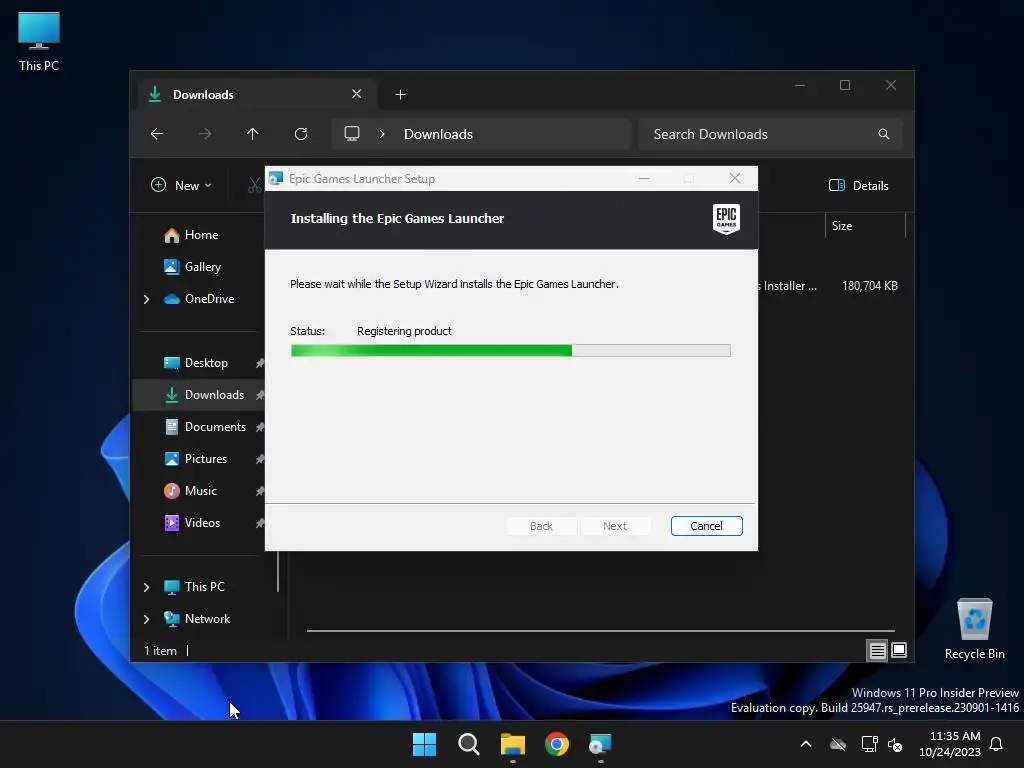Switch to details list view
Image resolution: width=1024 pixels, height=768 pixels.
coord(877,650)
